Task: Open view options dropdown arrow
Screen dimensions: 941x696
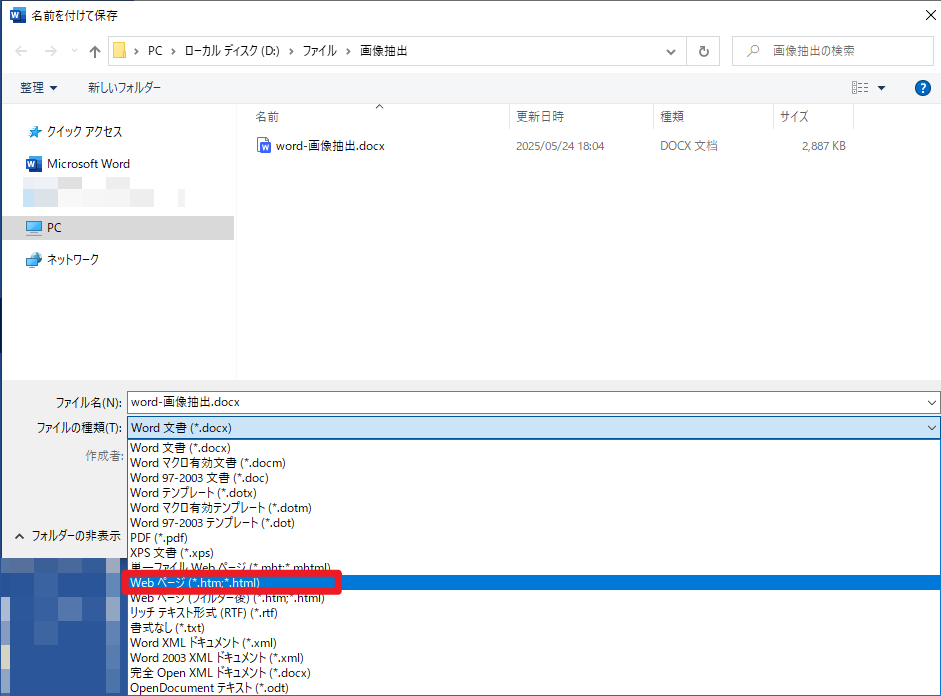Action: 882,88
